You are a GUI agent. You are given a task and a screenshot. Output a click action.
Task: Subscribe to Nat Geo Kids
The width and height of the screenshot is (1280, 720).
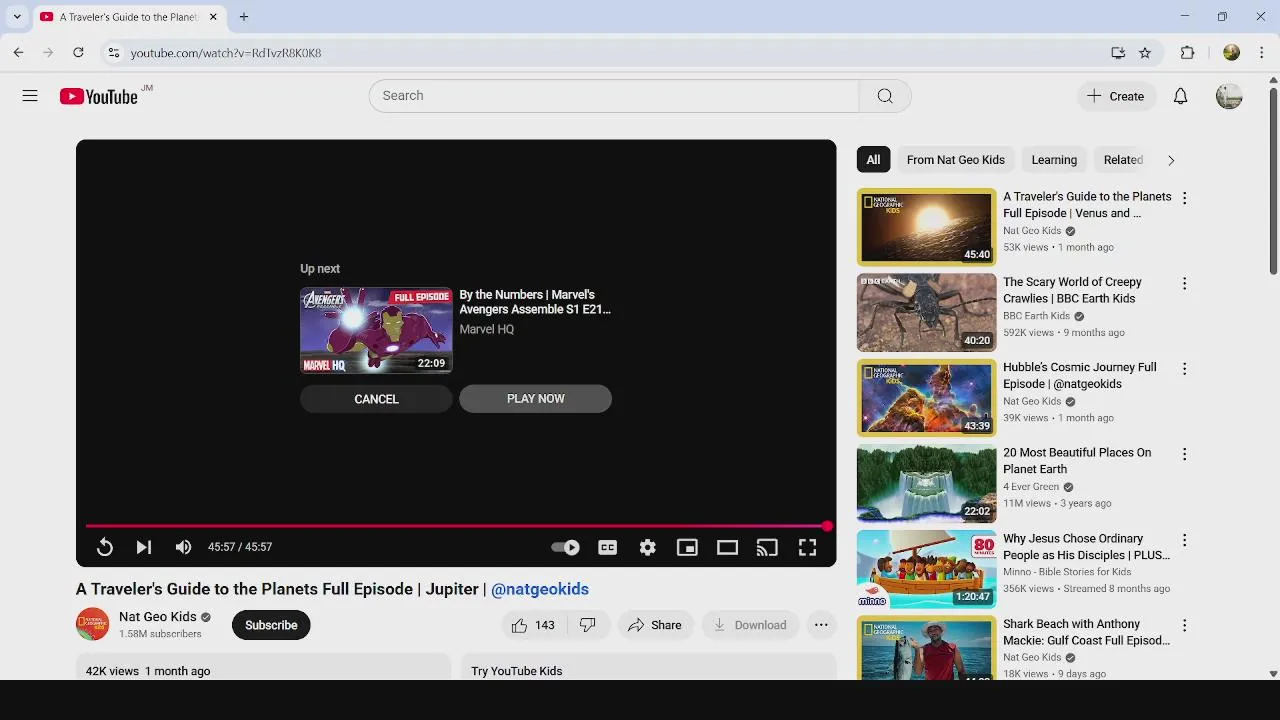[271, 625]
